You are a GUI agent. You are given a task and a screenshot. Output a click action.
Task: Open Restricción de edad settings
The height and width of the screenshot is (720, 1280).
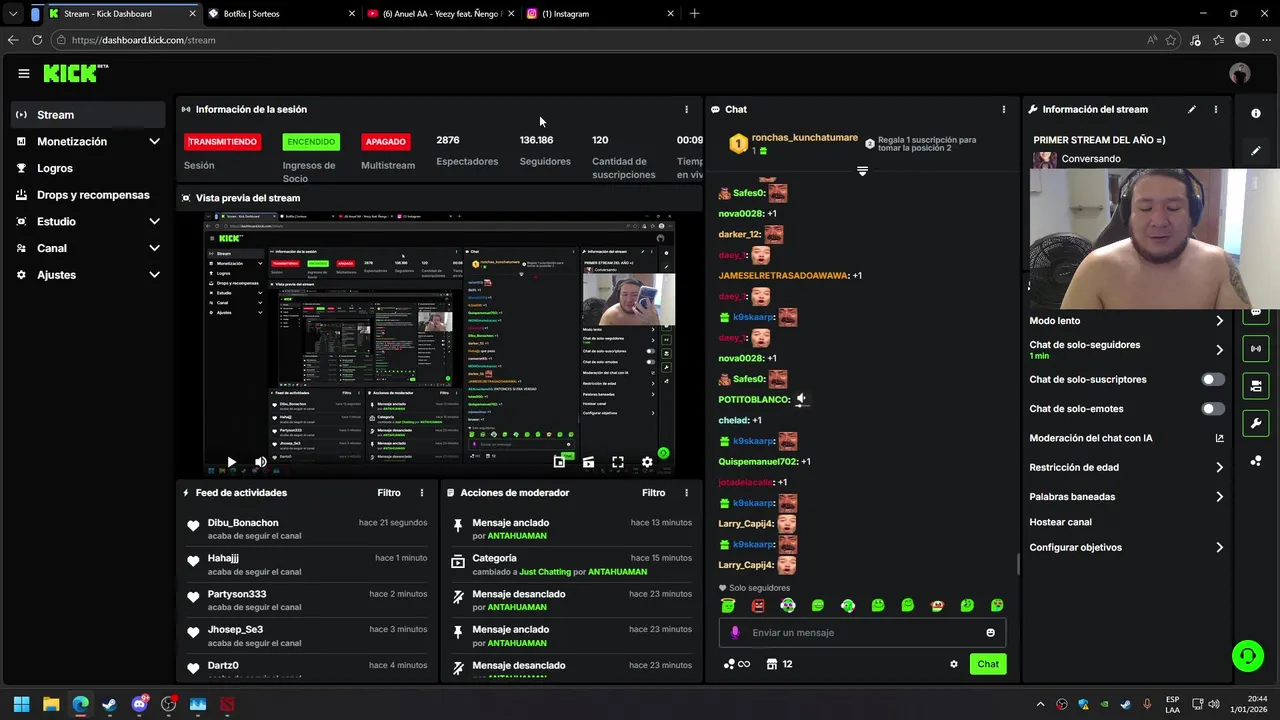pyautogui.click(x=1126, y=467)
